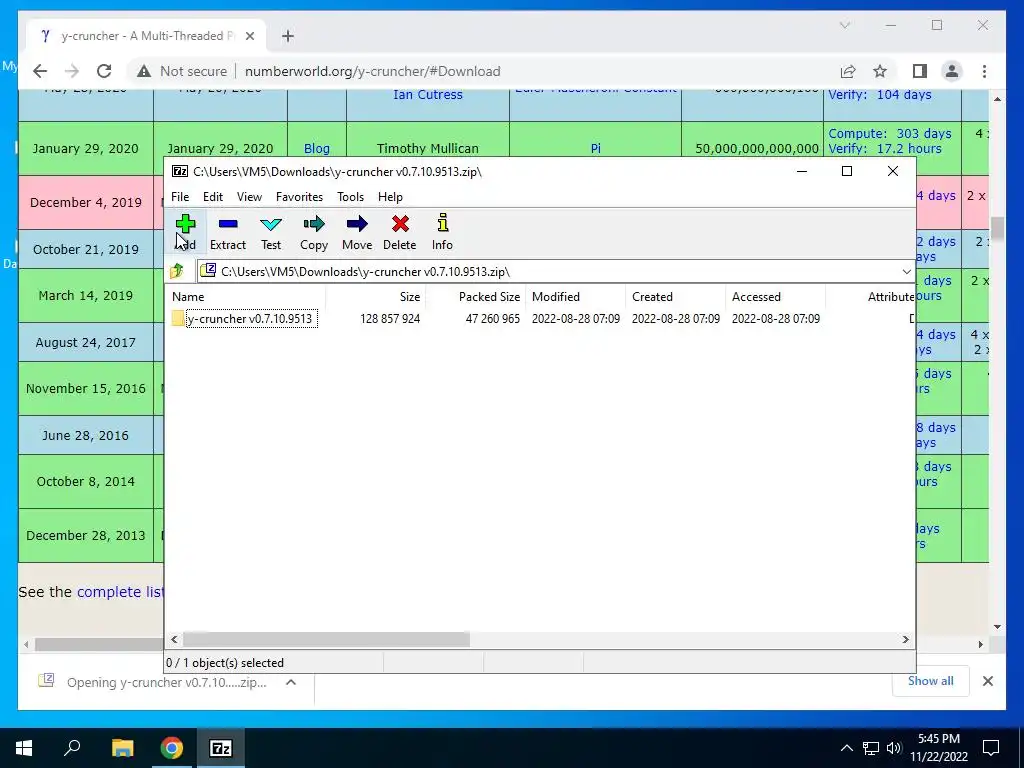Open Chrome's three-dot menu

[x=984, y=71]
